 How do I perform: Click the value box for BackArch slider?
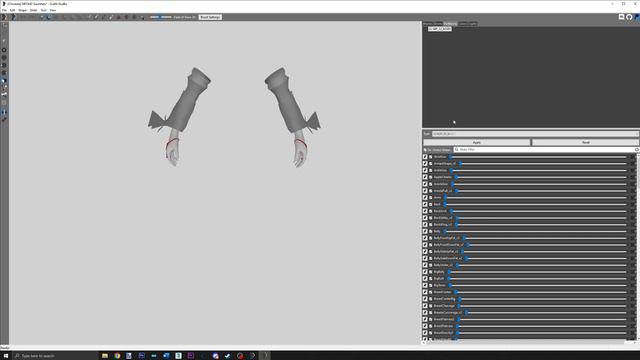[633, 211]
